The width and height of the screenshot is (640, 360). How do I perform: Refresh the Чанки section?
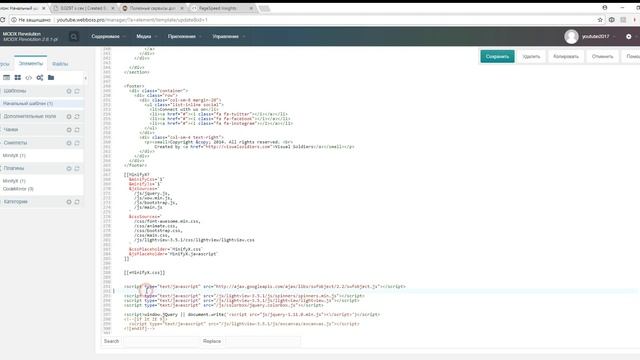tap(77, 130)
